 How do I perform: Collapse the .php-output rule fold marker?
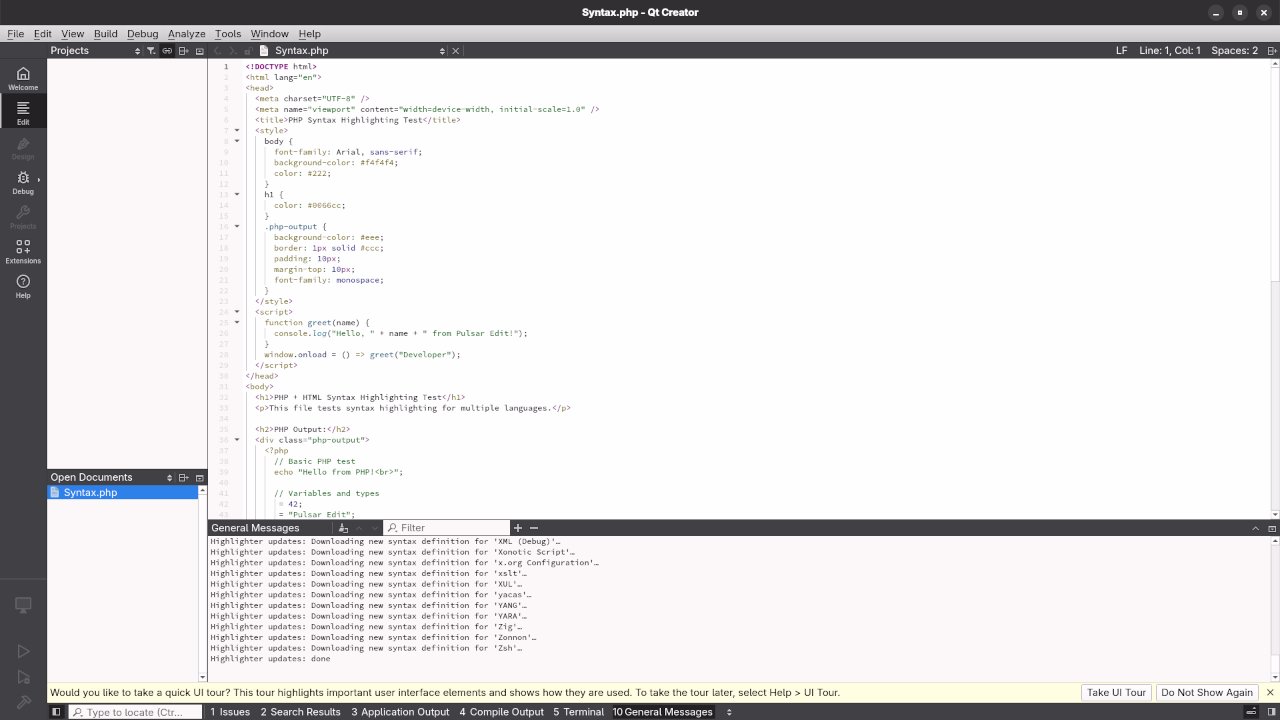237,226
